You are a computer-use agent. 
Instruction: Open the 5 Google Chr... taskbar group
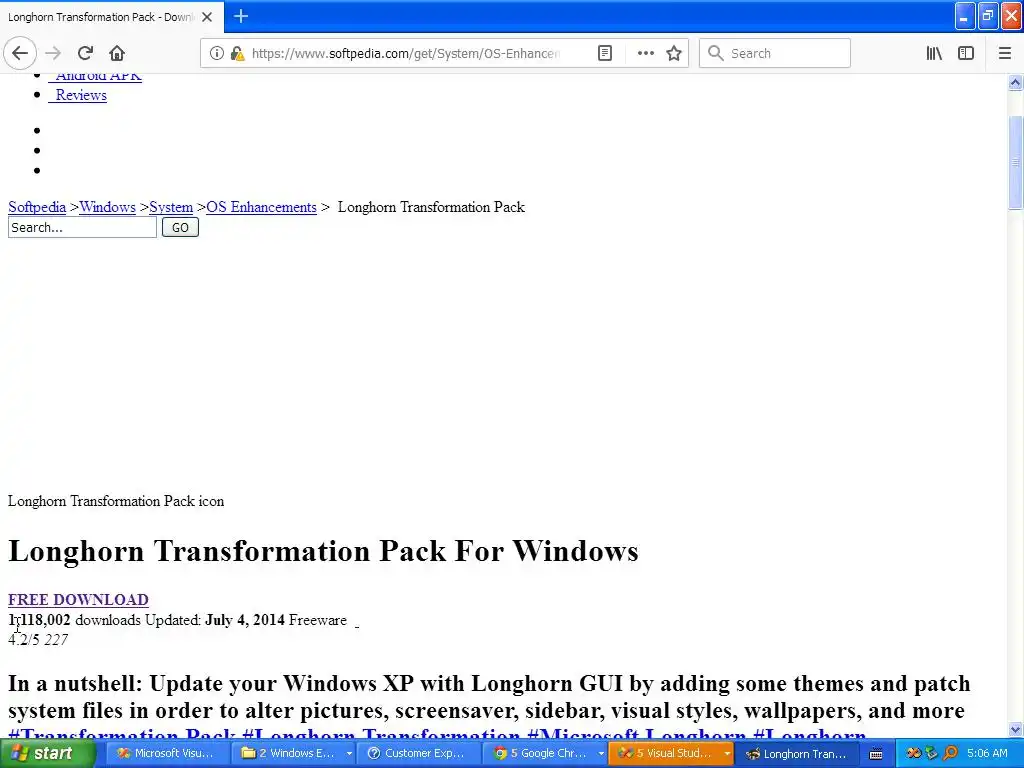click(542, 753)
